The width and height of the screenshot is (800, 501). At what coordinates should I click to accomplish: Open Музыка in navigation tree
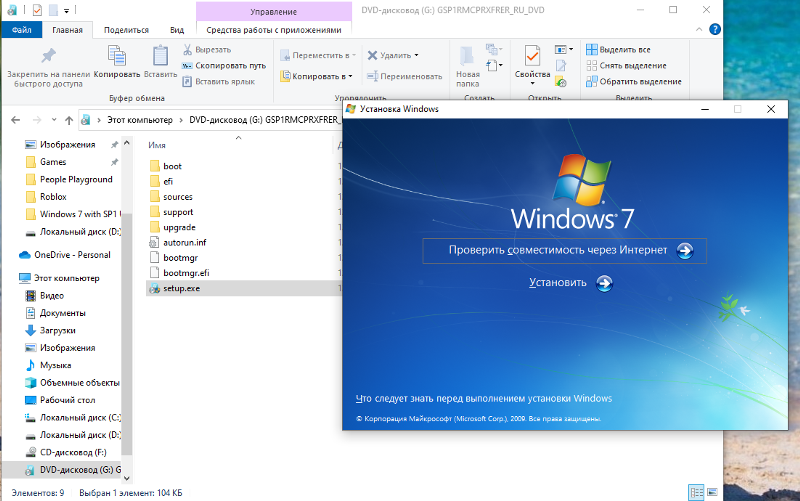(x=55, y=365)
